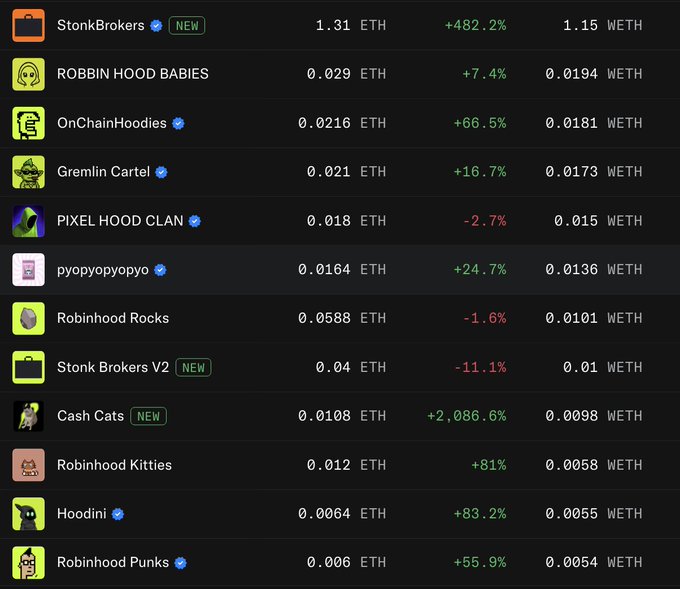Click the 0.0101 WETH offer value
Viewport: 680px width, 589px height.
[594, 318]
